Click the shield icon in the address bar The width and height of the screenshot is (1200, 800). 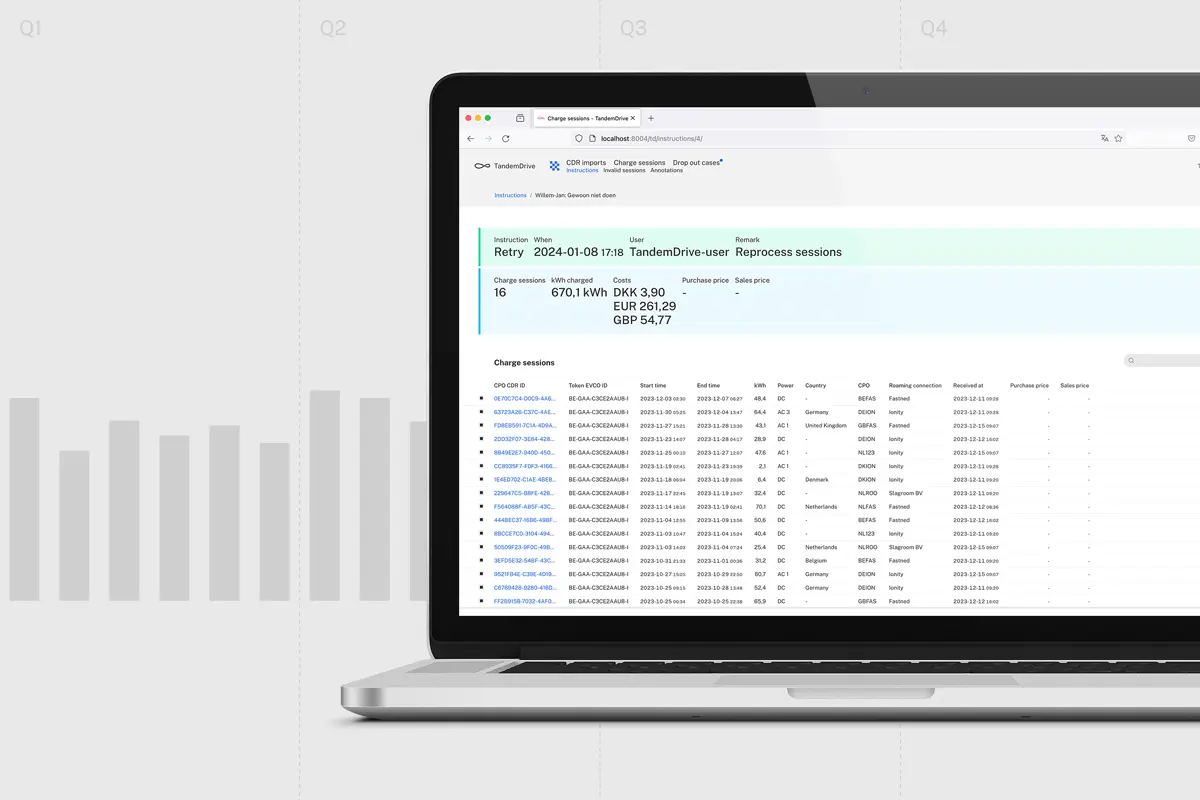click(x=579, y=139)
